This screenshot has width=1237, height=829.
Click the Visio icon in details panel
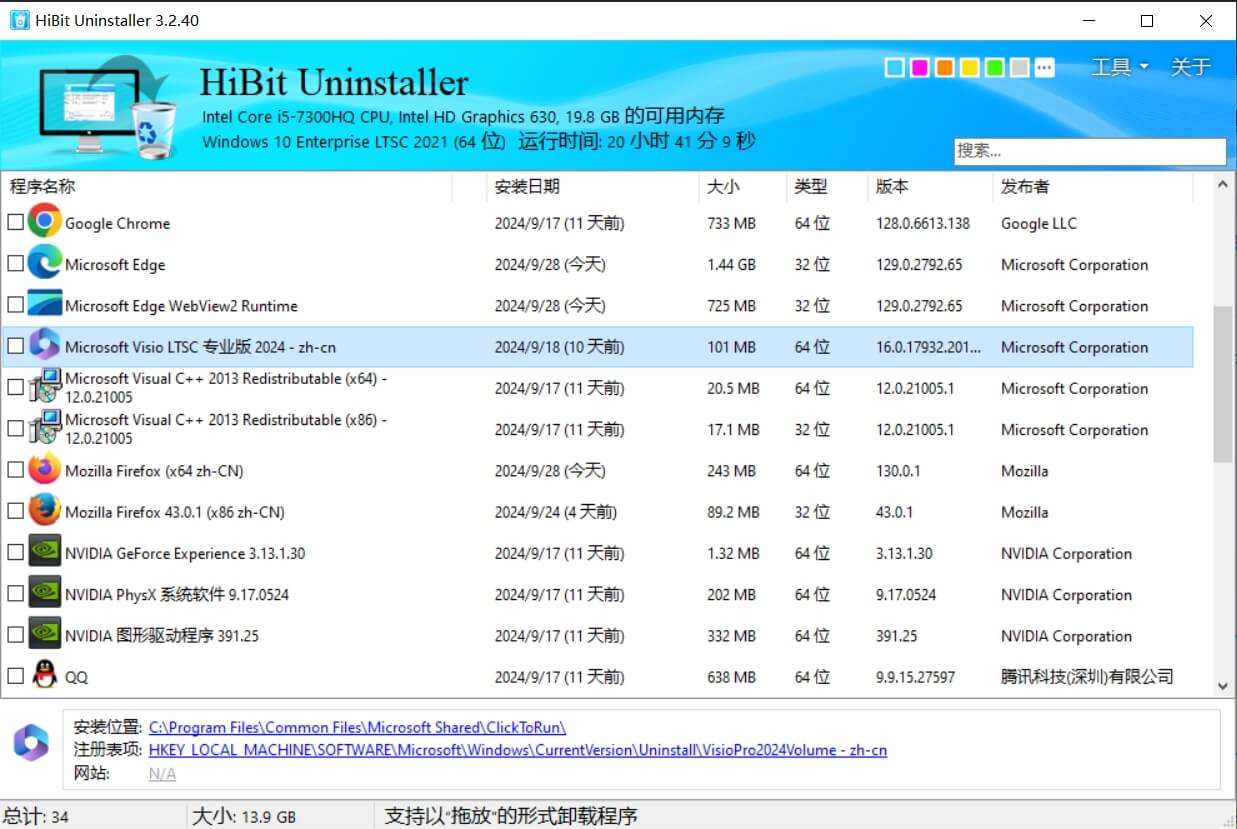click(x=31, y=742)
